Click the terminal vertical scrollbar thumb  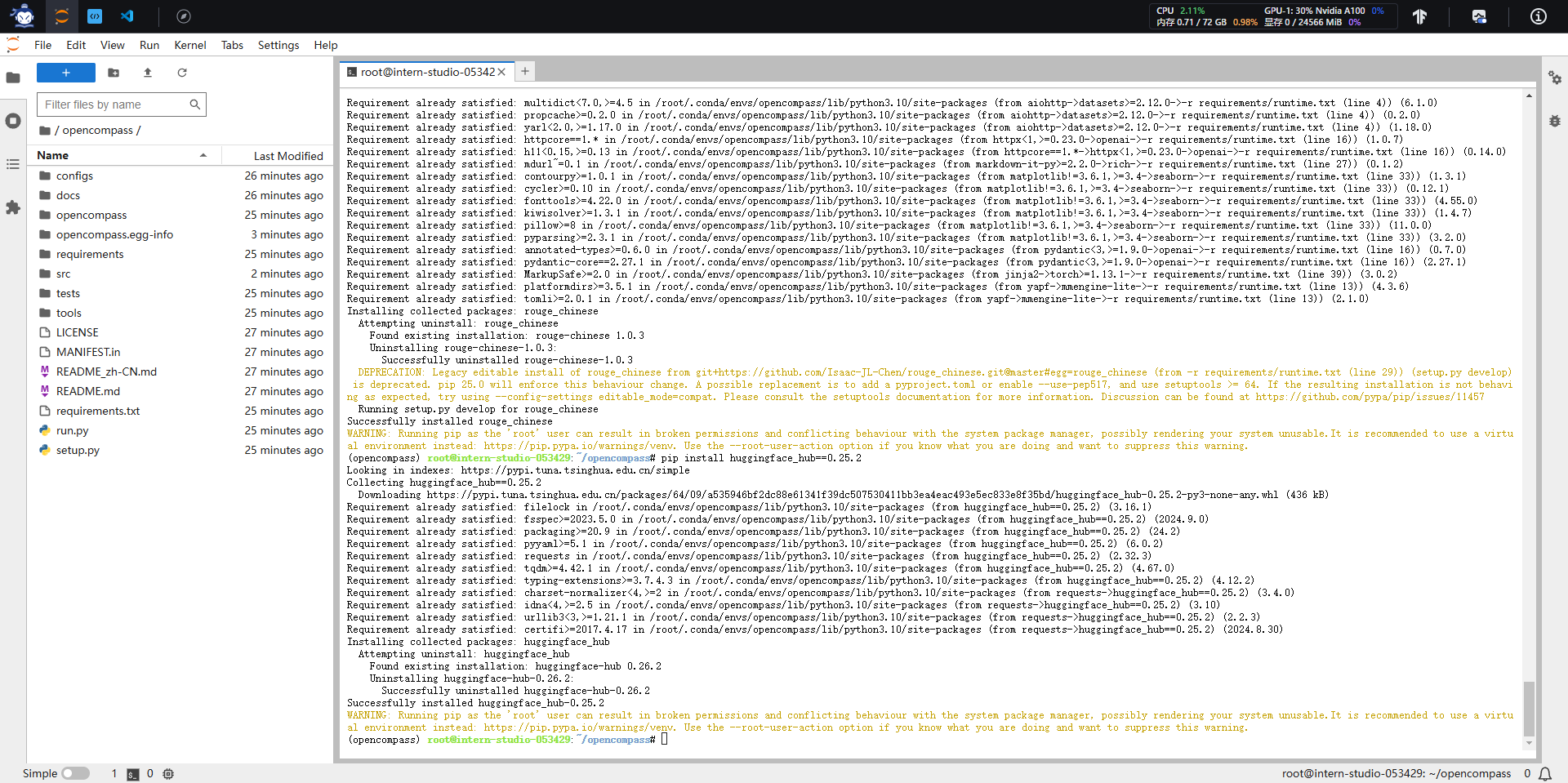click(1529, 709)
